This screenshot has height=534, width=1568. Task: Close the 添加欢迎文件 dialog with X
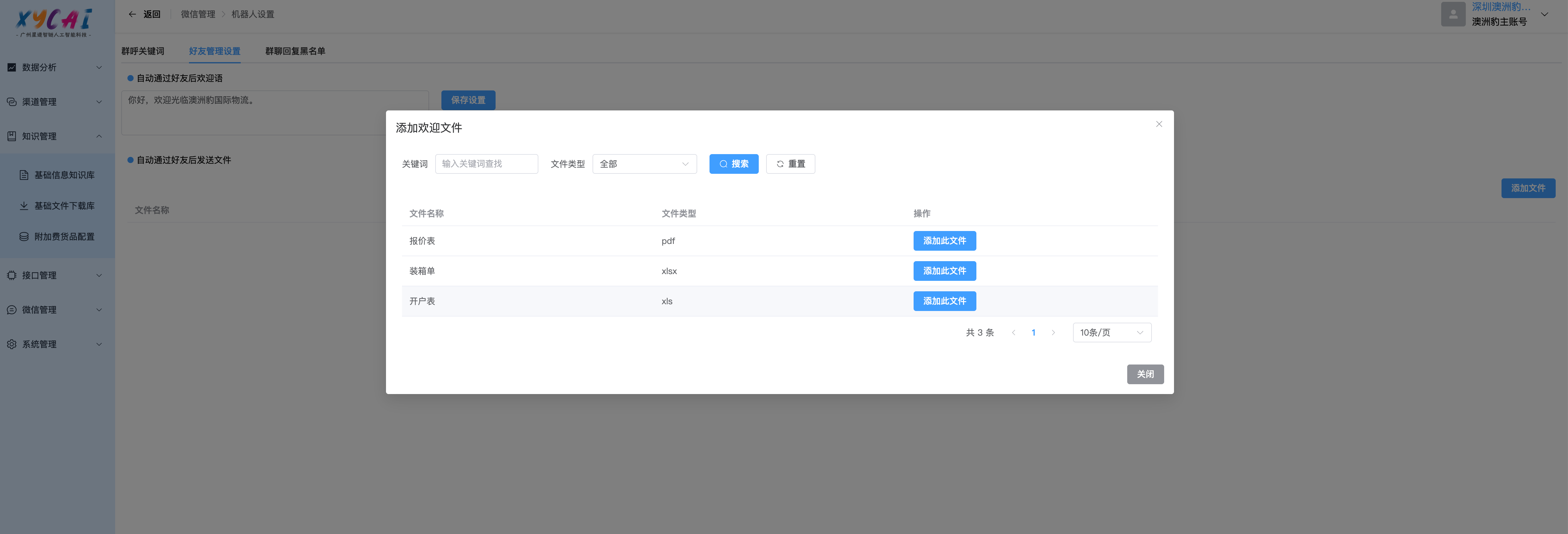1158,124
